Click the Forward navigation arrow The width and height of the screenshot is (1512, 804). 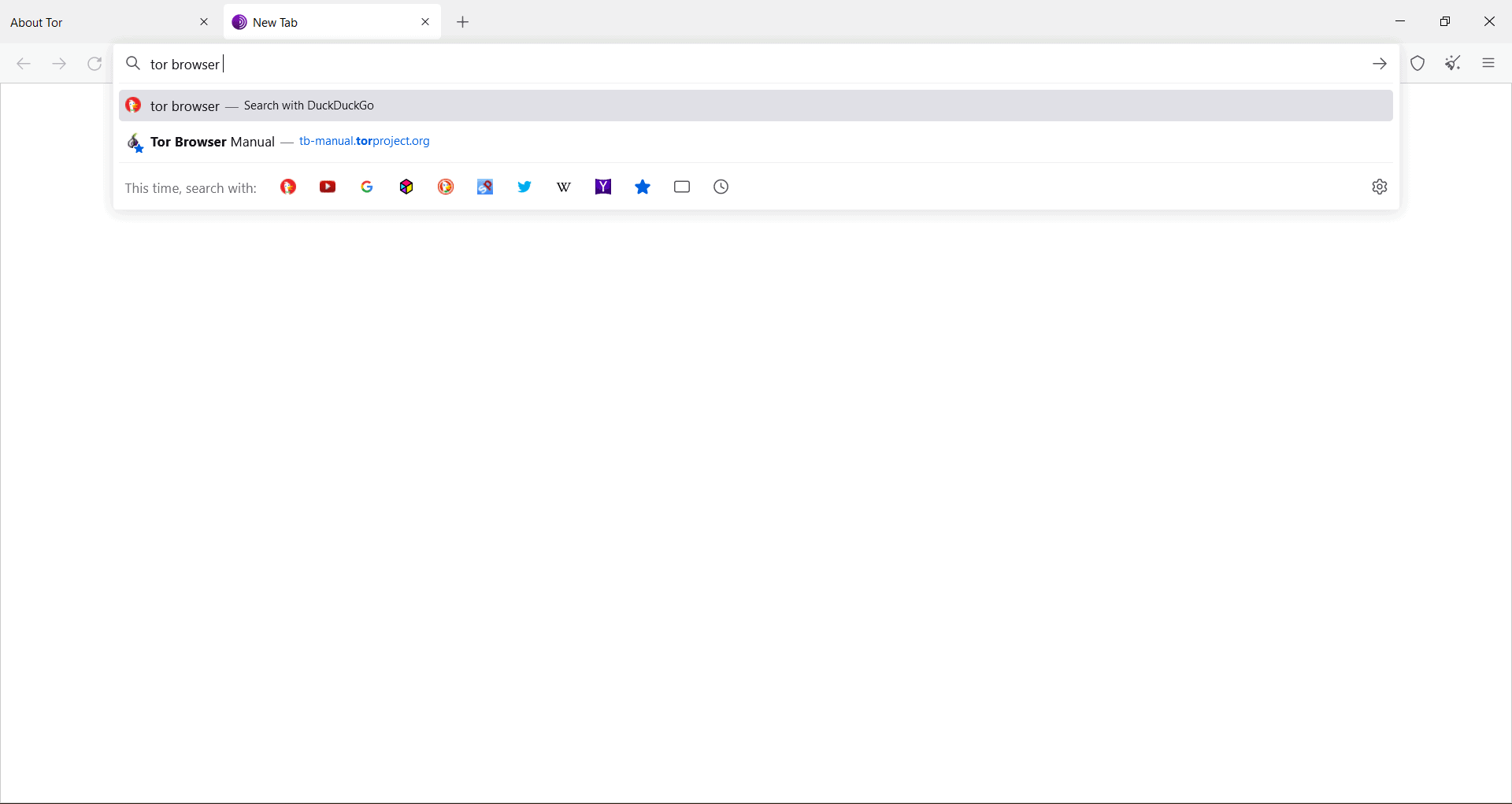pyautogui.click(x=59, y=64)
